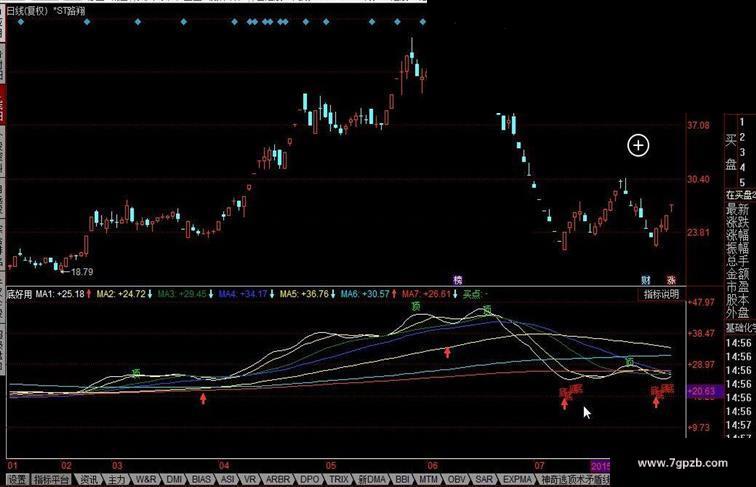Click the 外盘 label

pyautogui.click(x=738, y=313)
